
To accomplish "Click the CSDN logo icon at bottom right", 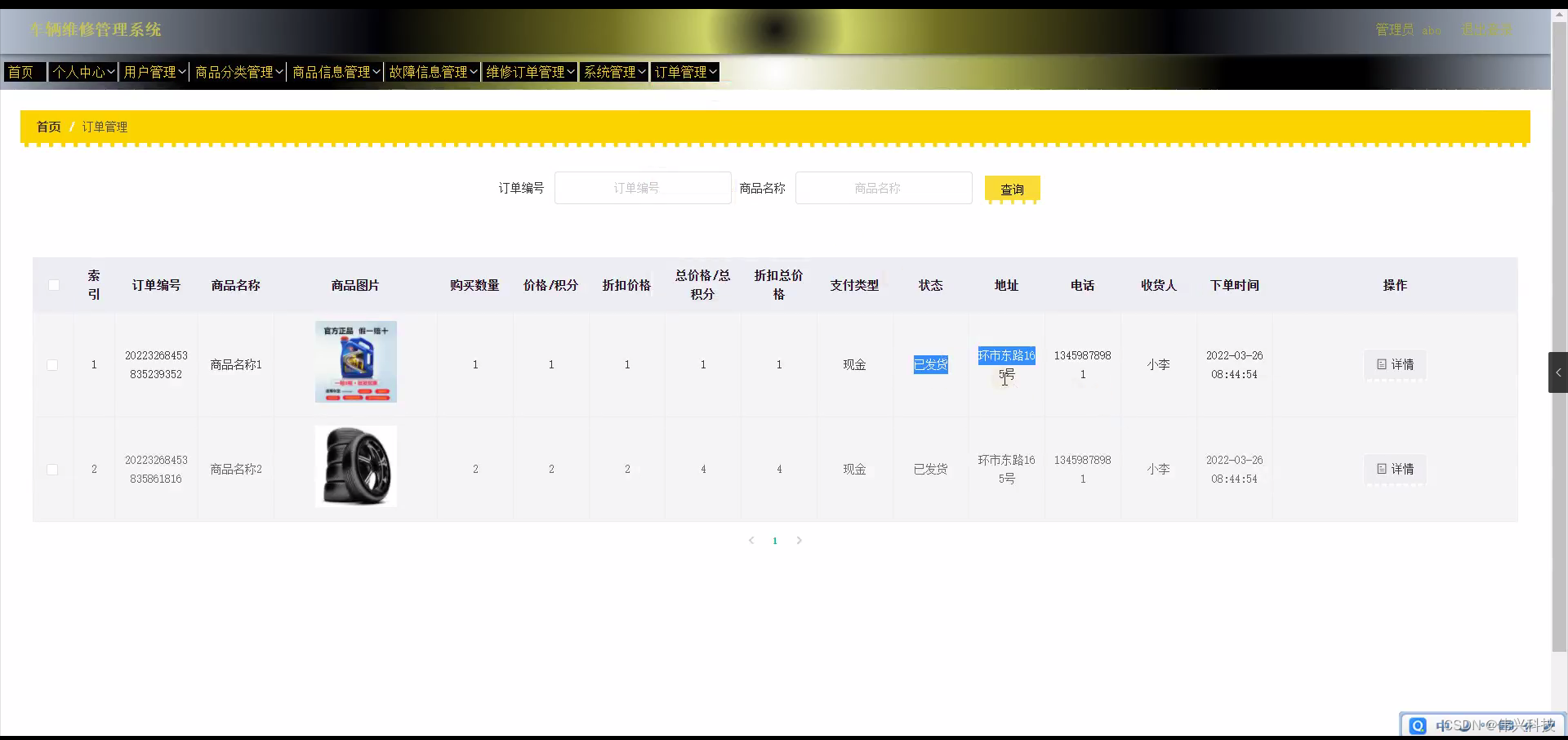I will click(x=1417, y=725).
